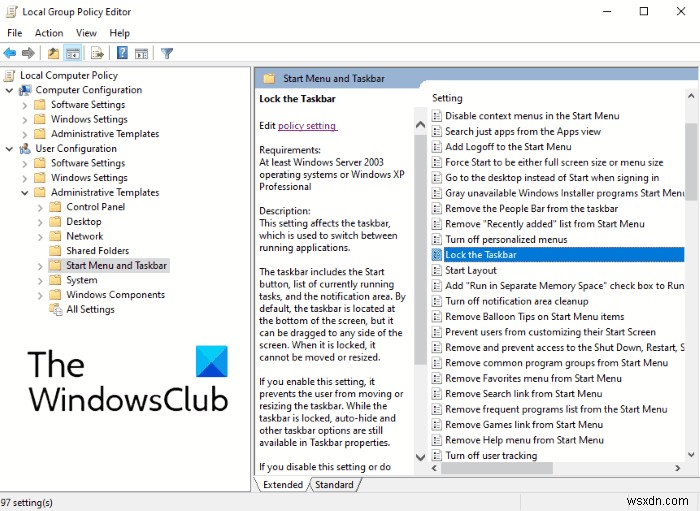
Task: Click the Local Computer Policy root icon
Action: click(9, 76)
